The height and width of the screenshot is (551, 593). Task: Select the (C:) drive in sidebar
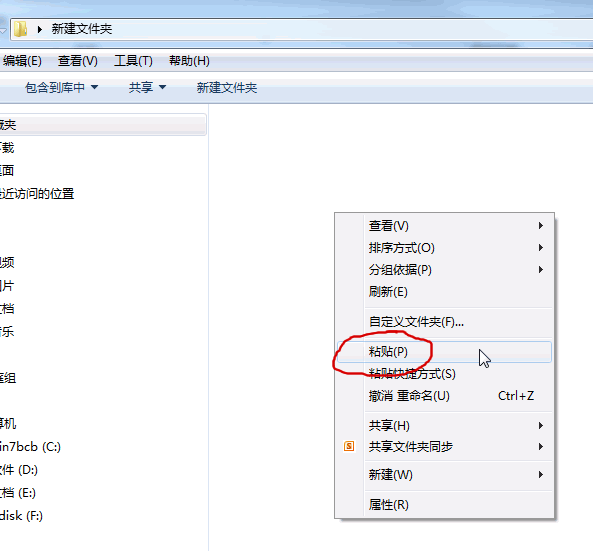click(x=30, y=447)
